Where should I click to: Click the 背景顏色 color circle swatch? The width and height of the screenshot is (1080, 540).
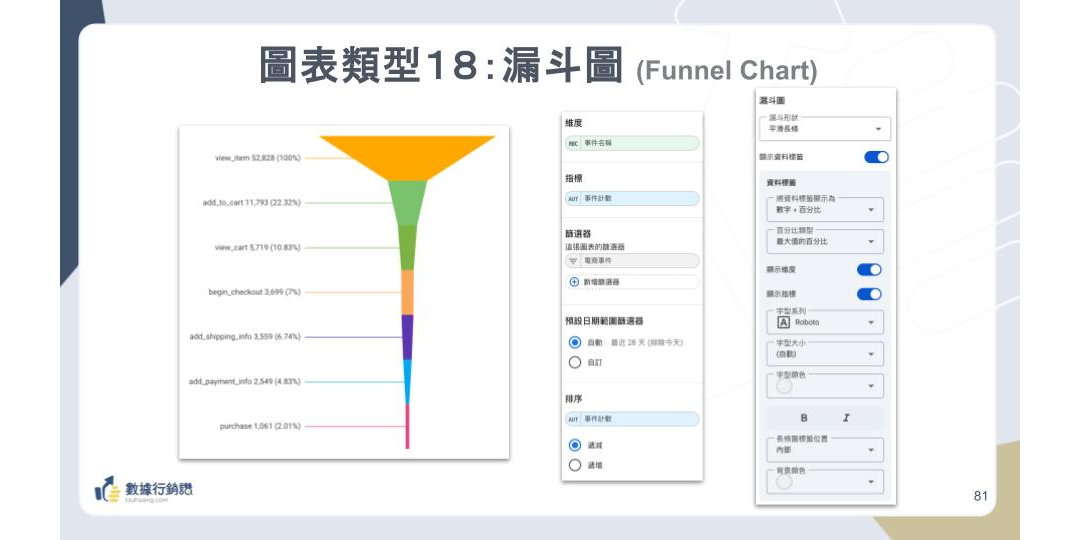pyautogui.click(x=784, y=482)
